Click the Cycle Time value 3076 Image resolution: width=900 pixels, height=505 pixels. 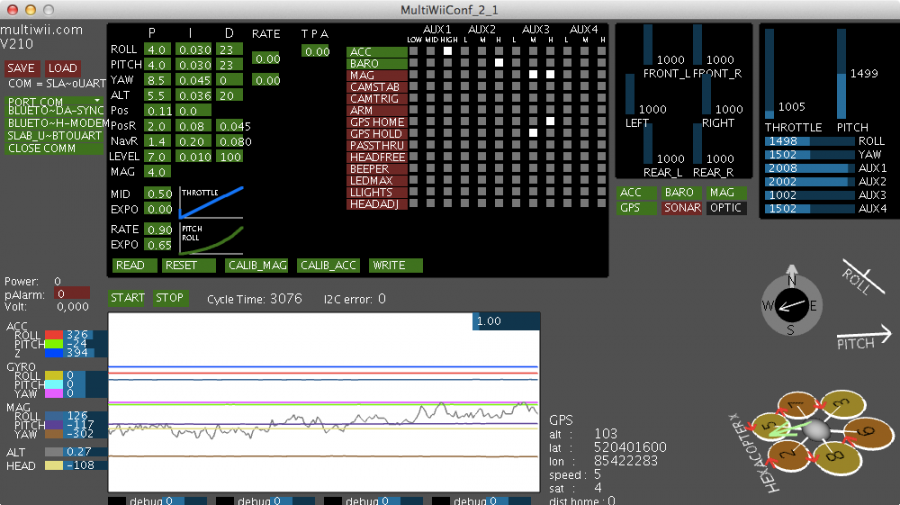pos(286,298)
